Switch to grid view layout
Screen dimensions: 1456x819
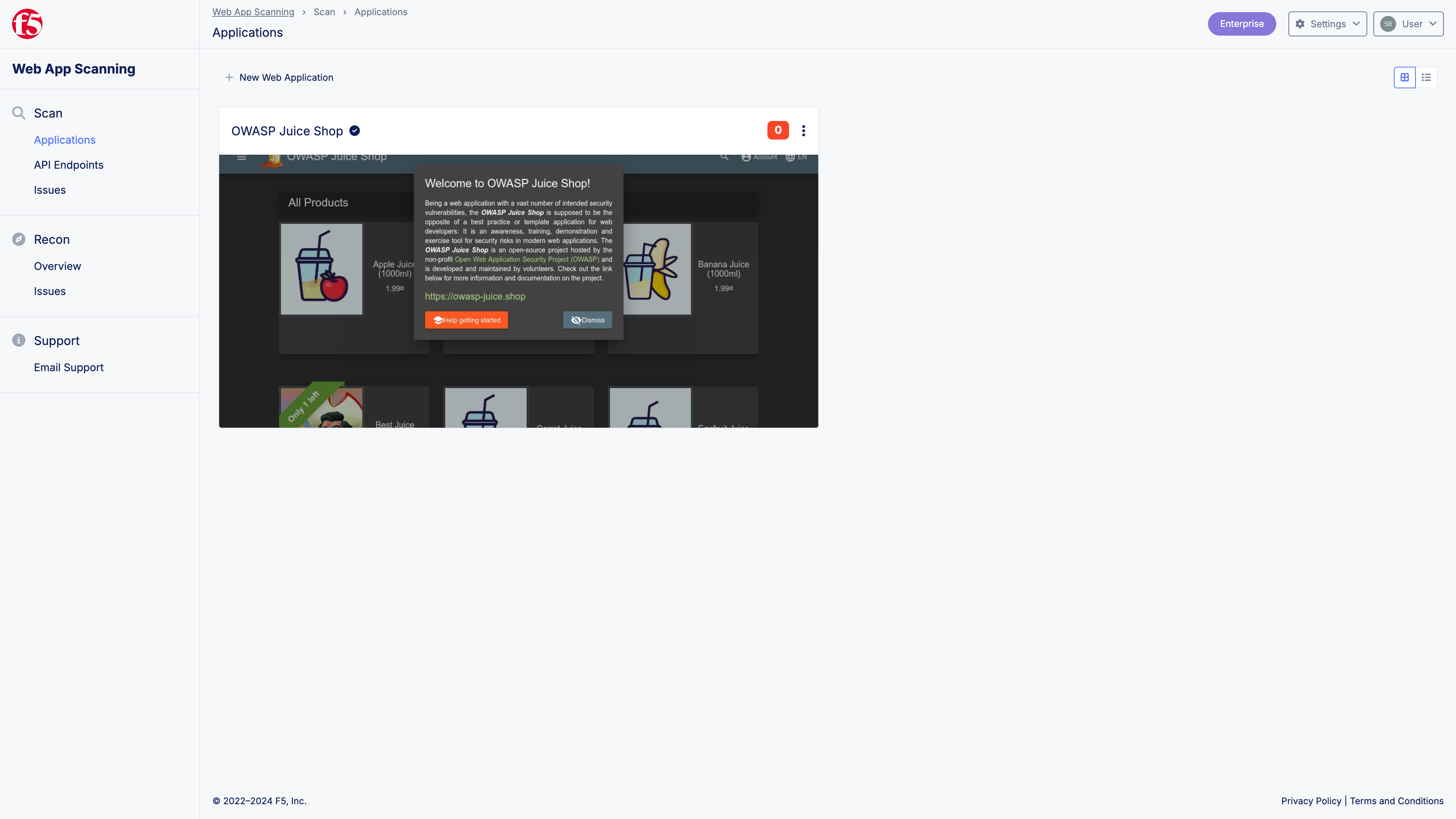[1404, 77]
